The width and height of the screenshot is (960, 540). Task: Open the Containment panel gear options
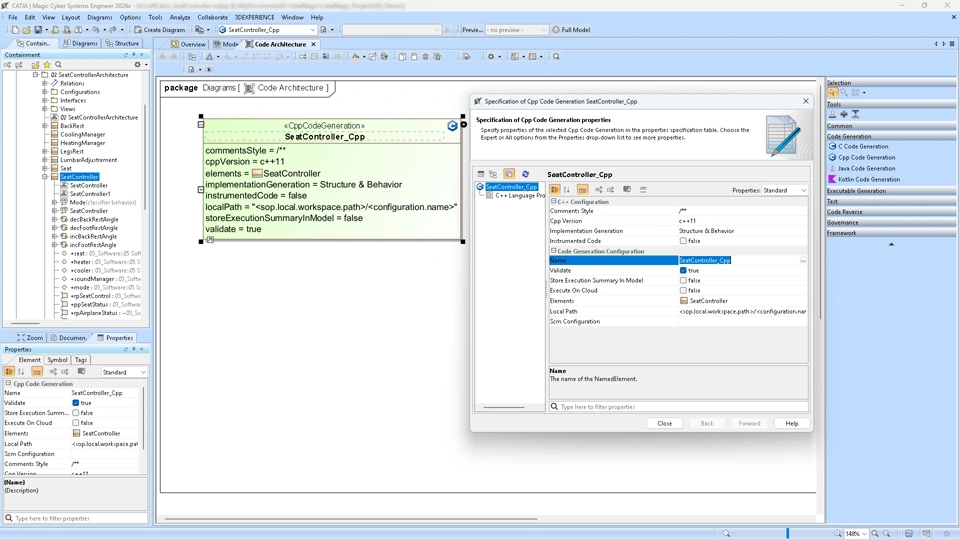pos(138,64)
